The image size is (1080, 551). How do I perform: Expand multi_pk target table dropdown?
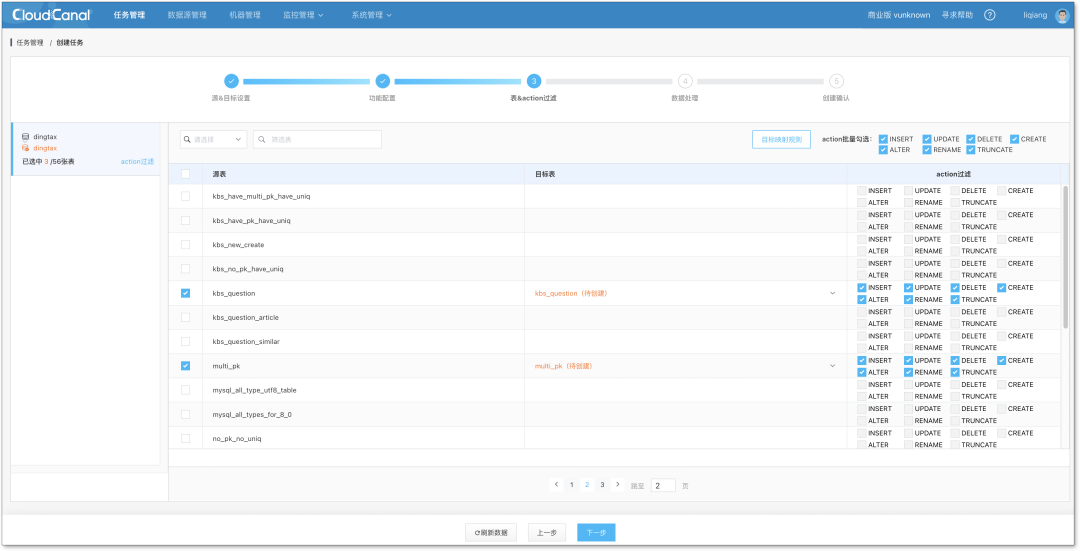click(832, 366)
